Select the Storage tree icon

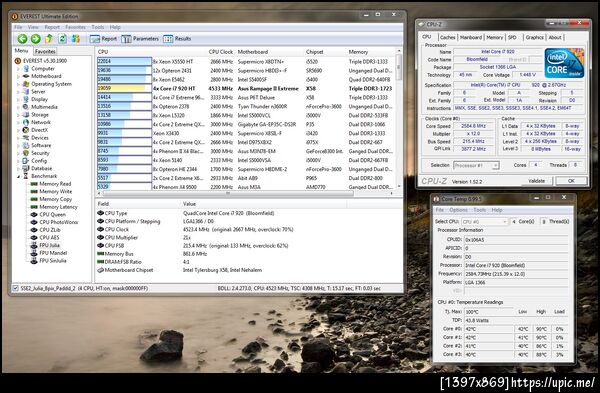pos(26,114)
